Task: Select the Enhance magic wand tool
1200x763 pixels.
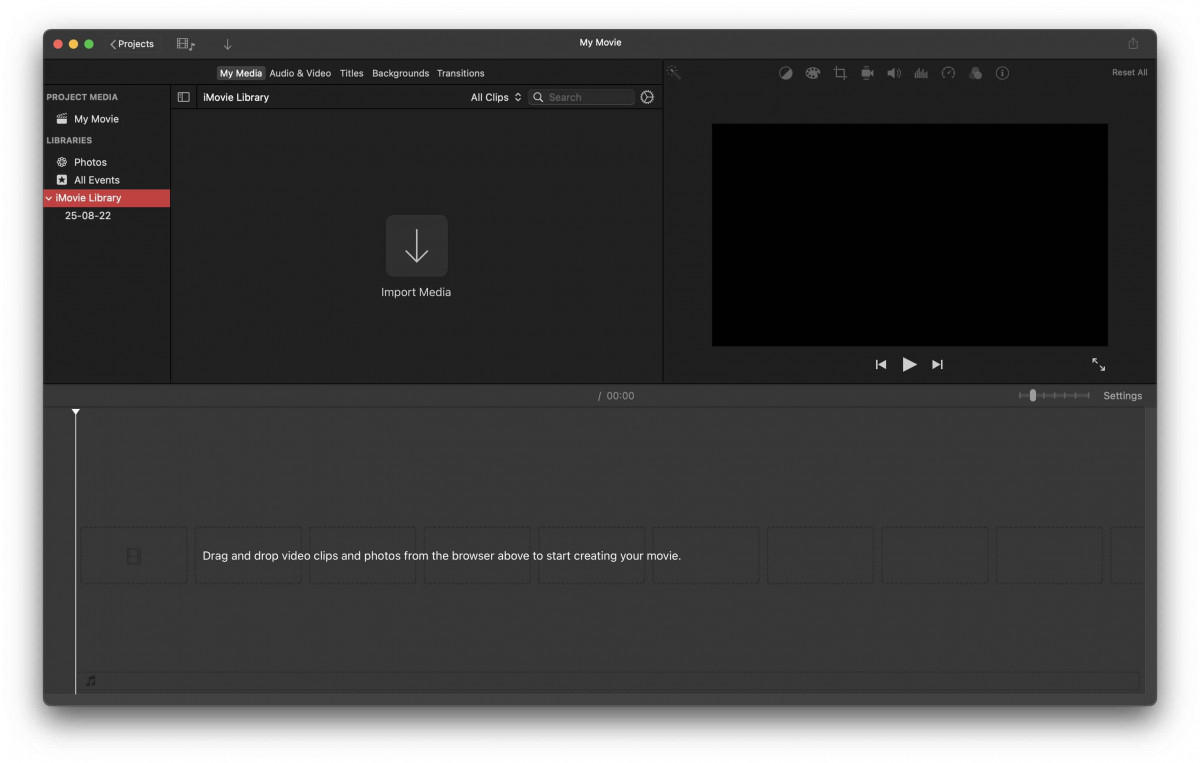Action: [x=674, y=72]
